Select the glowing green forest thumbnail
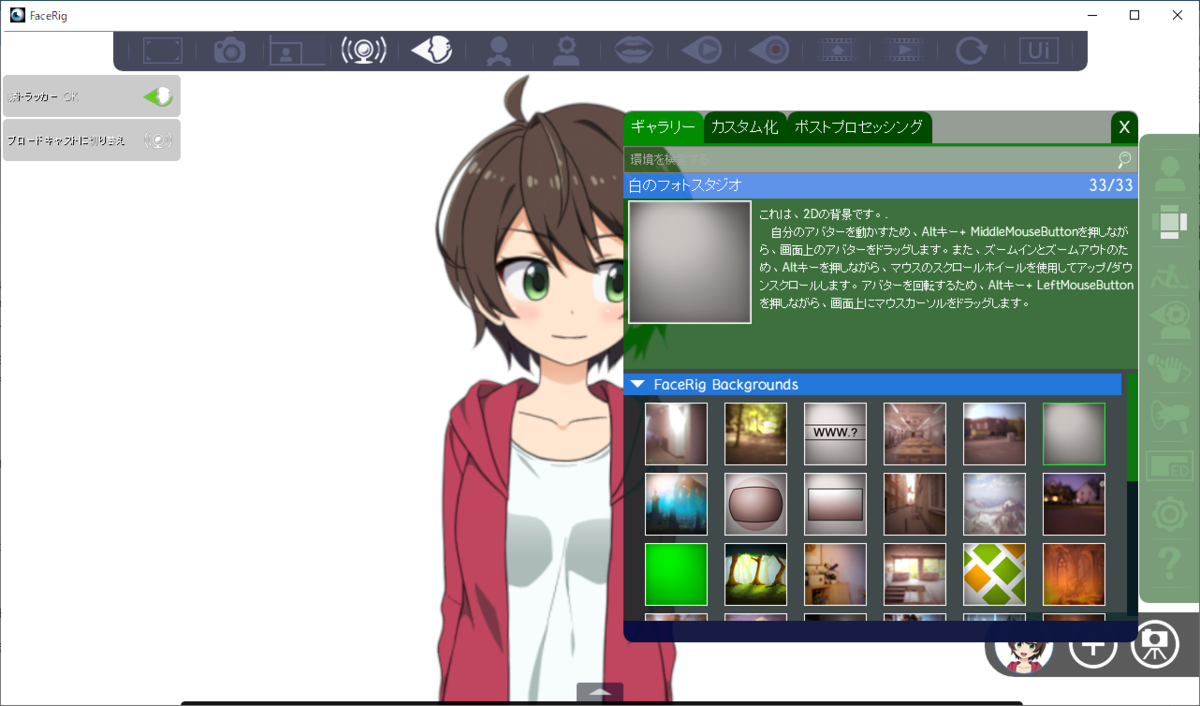The width and height of the screenshot is (1200, 706). [756, 574]
